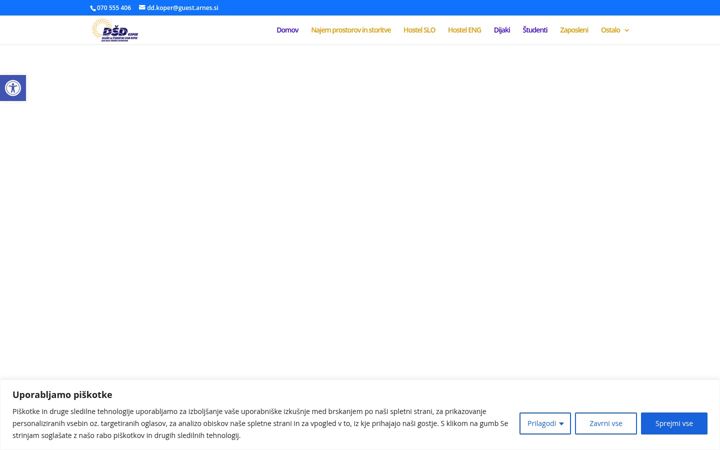The width and height of the screenshot is (720, 450).
Task: Open Hostel ENG page
Action: tap(464, 30)
